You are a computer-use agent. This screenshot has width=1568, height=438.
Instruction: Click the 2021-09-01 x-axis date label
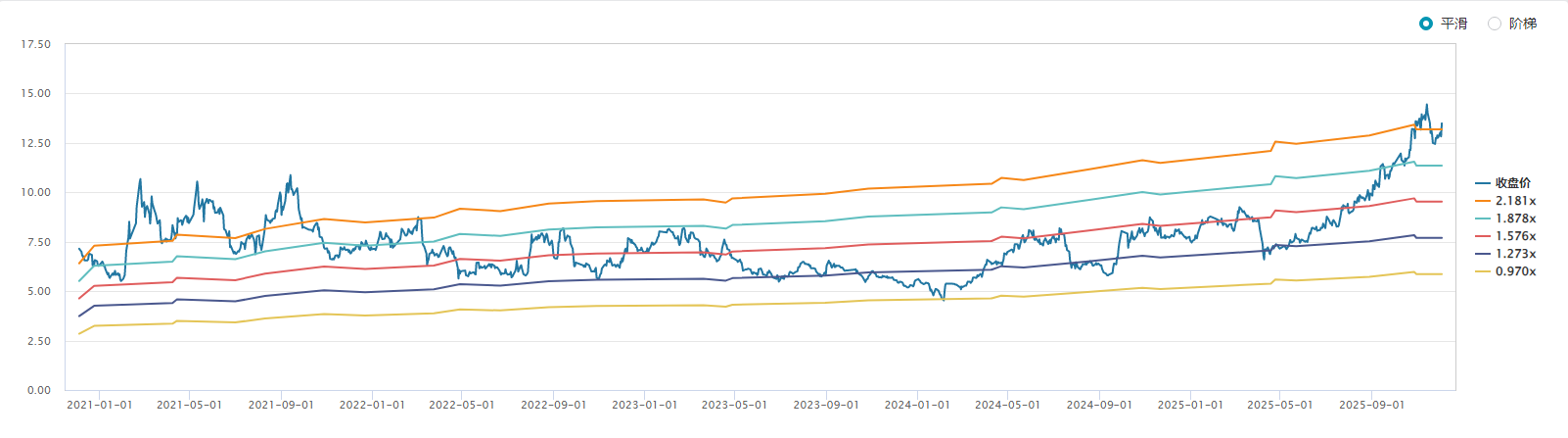(x=281, y=405)
